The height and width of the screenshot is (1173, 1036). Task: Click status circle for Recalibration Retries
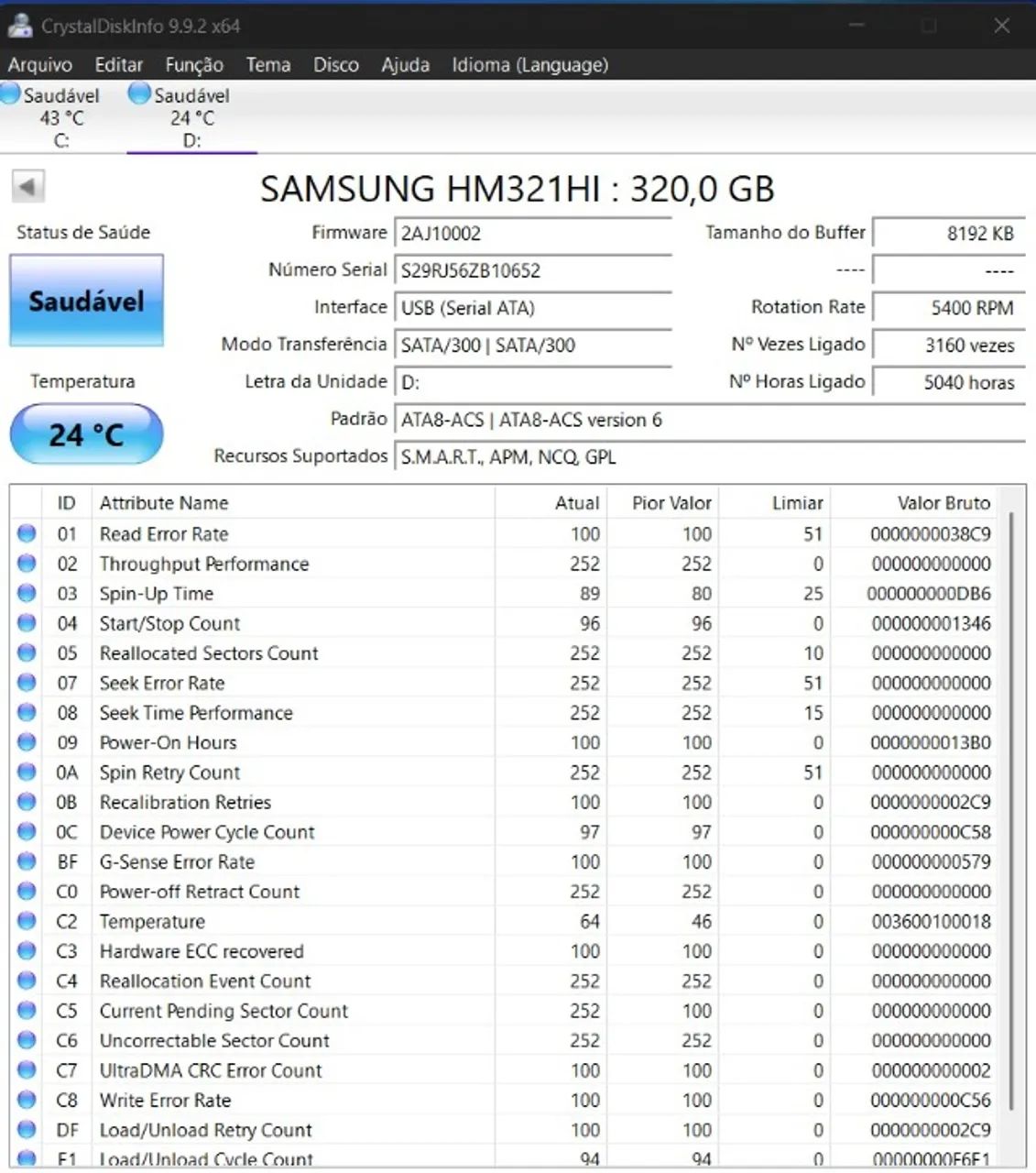tap(27, 802)
